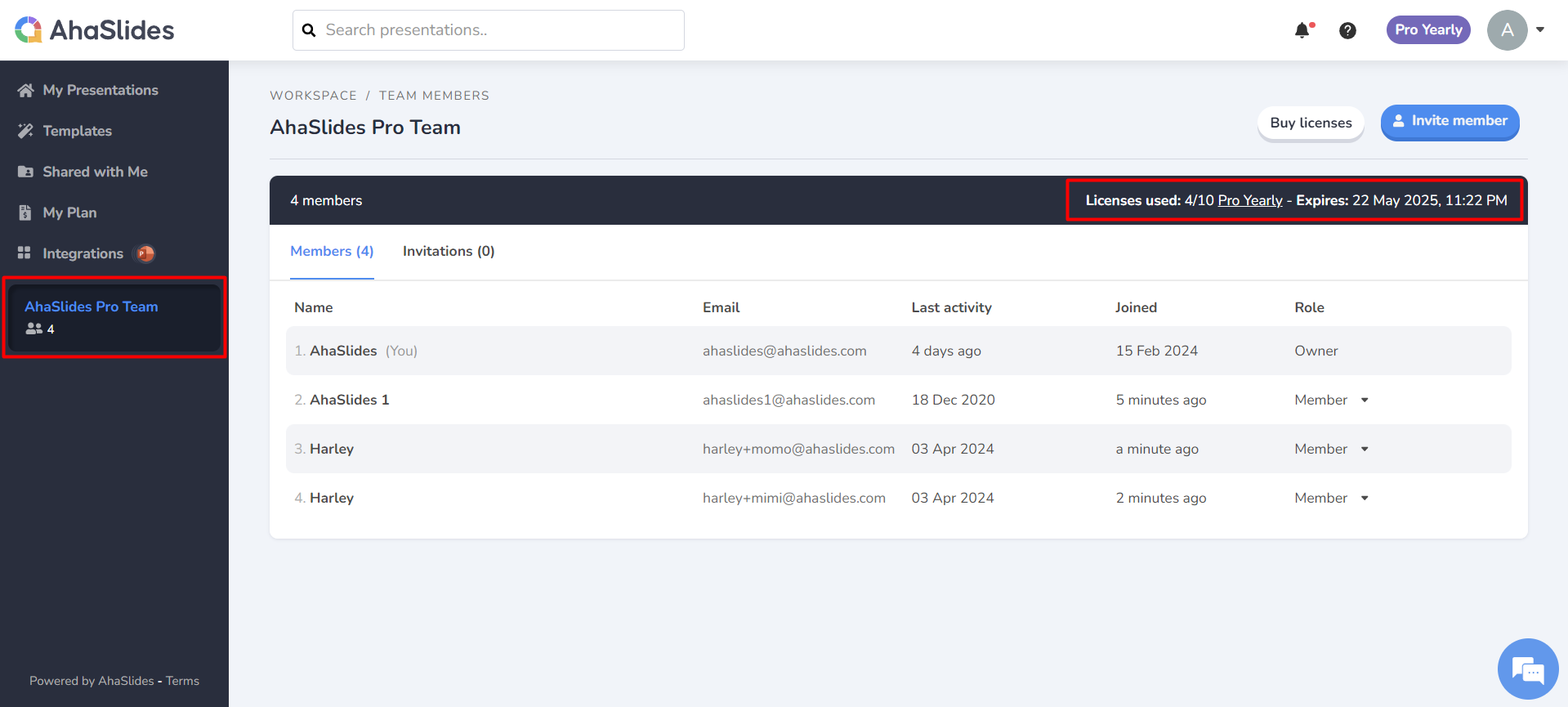Click the Invite member button
Screen dimensions: 1568x707
1450,122
